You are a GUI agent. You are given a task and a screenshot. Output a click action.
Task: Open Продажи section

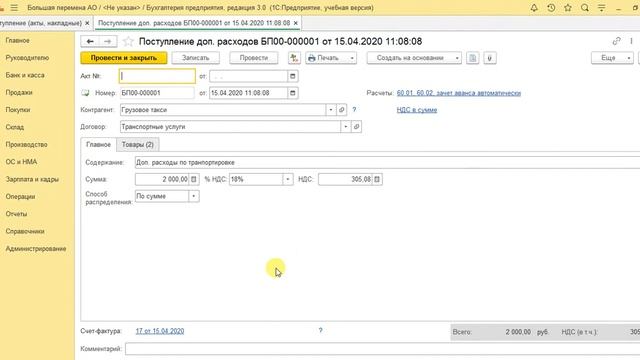pos(19,93)
